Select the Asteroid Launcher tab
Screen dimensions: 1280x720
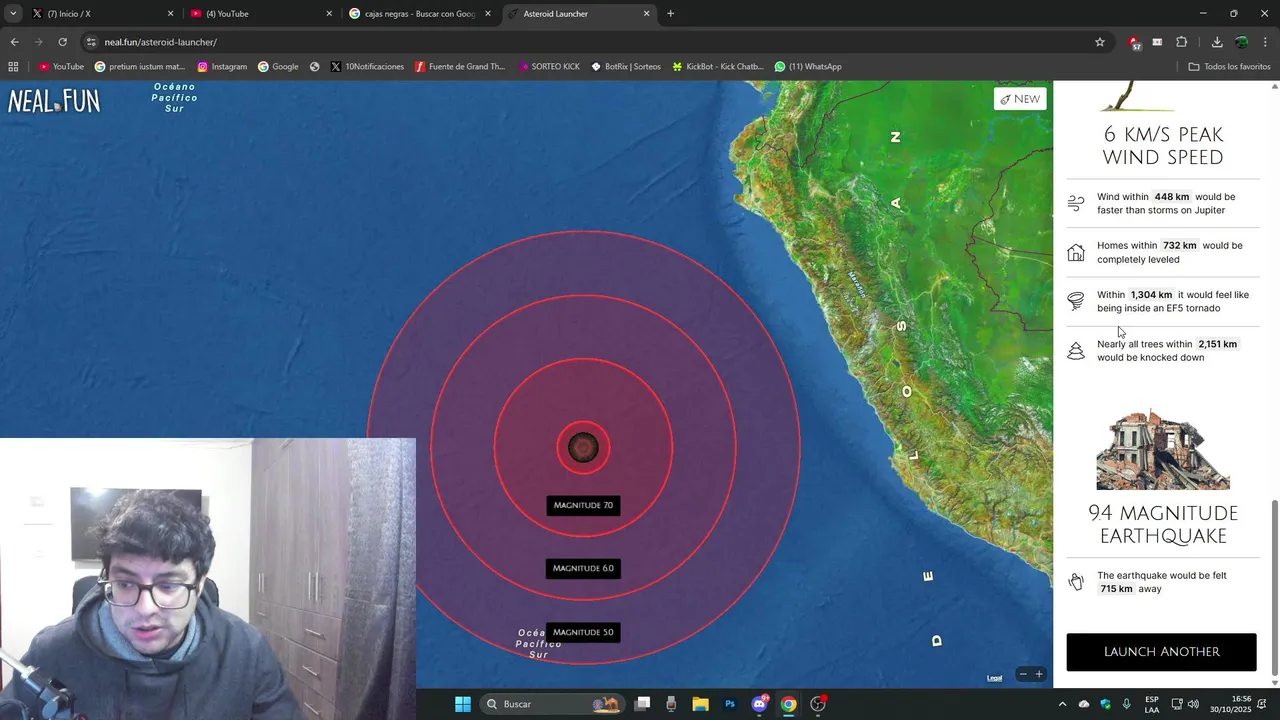pyautogui.click(x=578, y=14)
